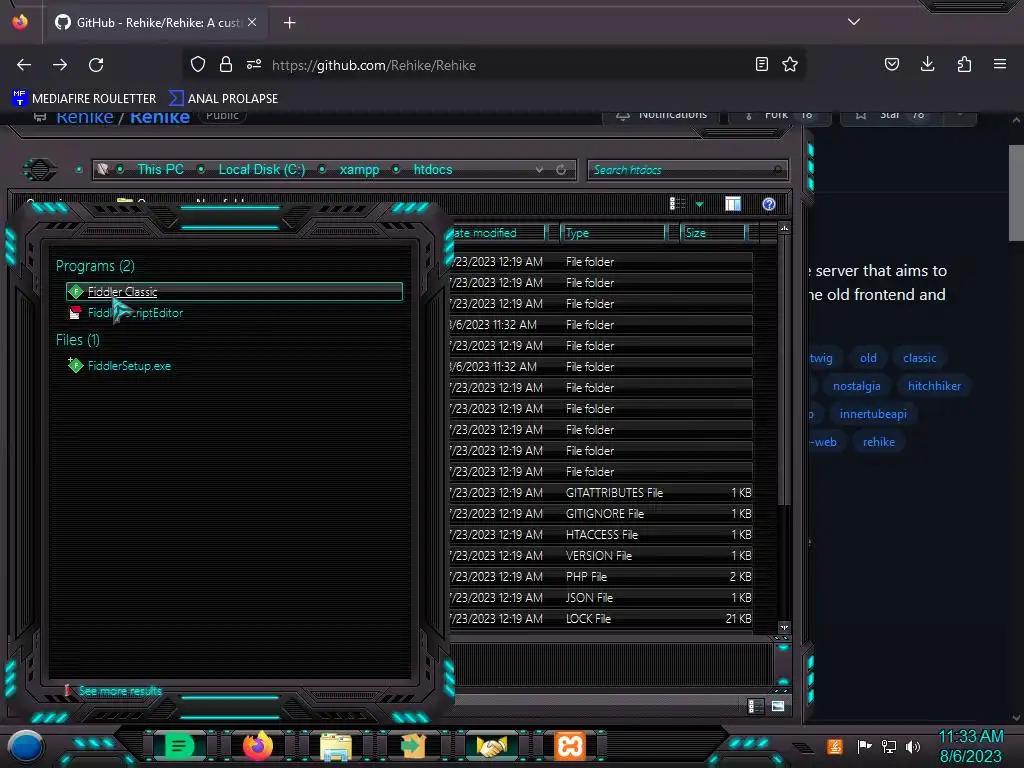Open Firefox downloads panel
This screenshot has width=1024, height=768.
click(927, 64)
